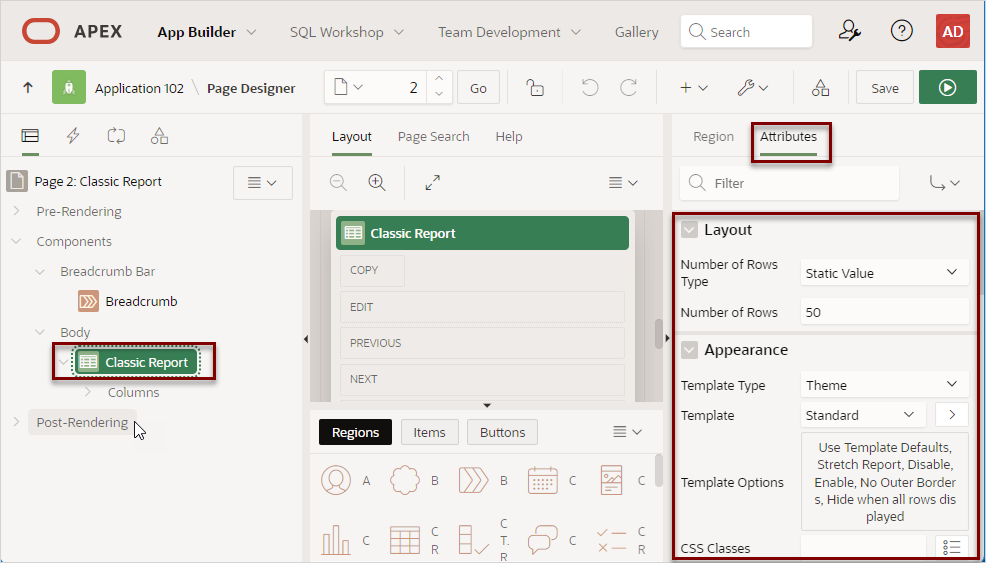Click the Filter properties field

789,183
